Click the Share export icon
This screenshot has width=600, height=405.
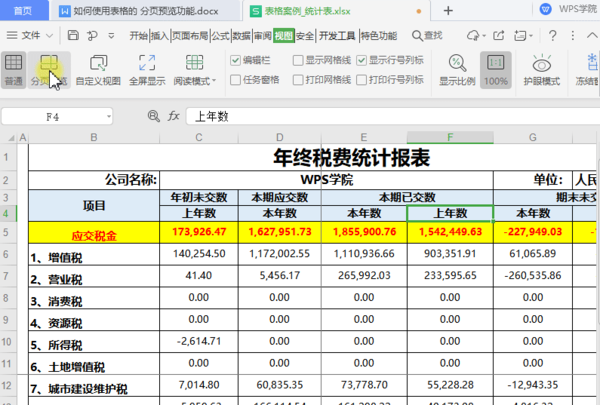(499, 36)
